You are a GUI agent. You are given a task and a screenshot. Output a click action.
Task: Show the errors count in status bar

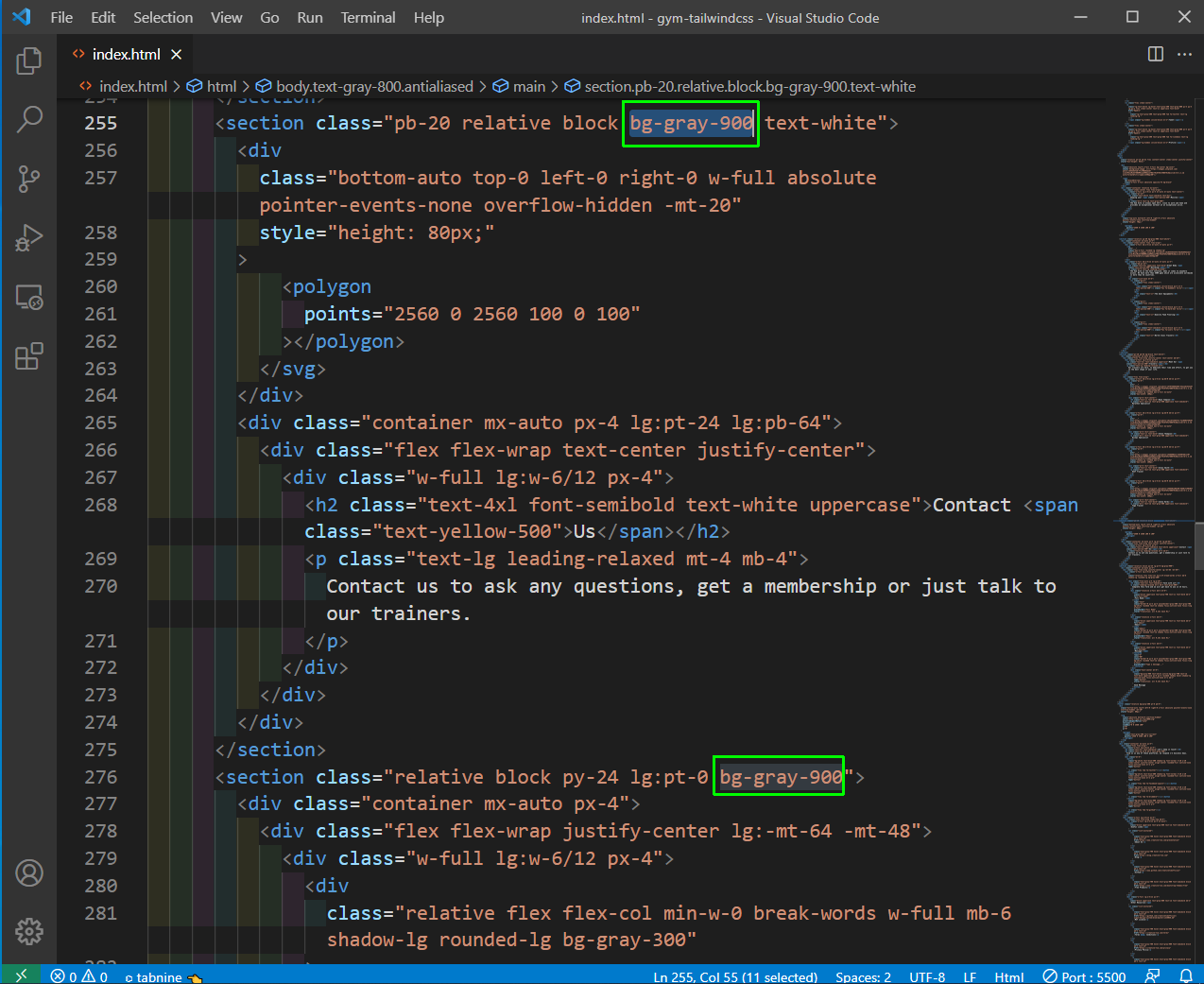point(63,976)
